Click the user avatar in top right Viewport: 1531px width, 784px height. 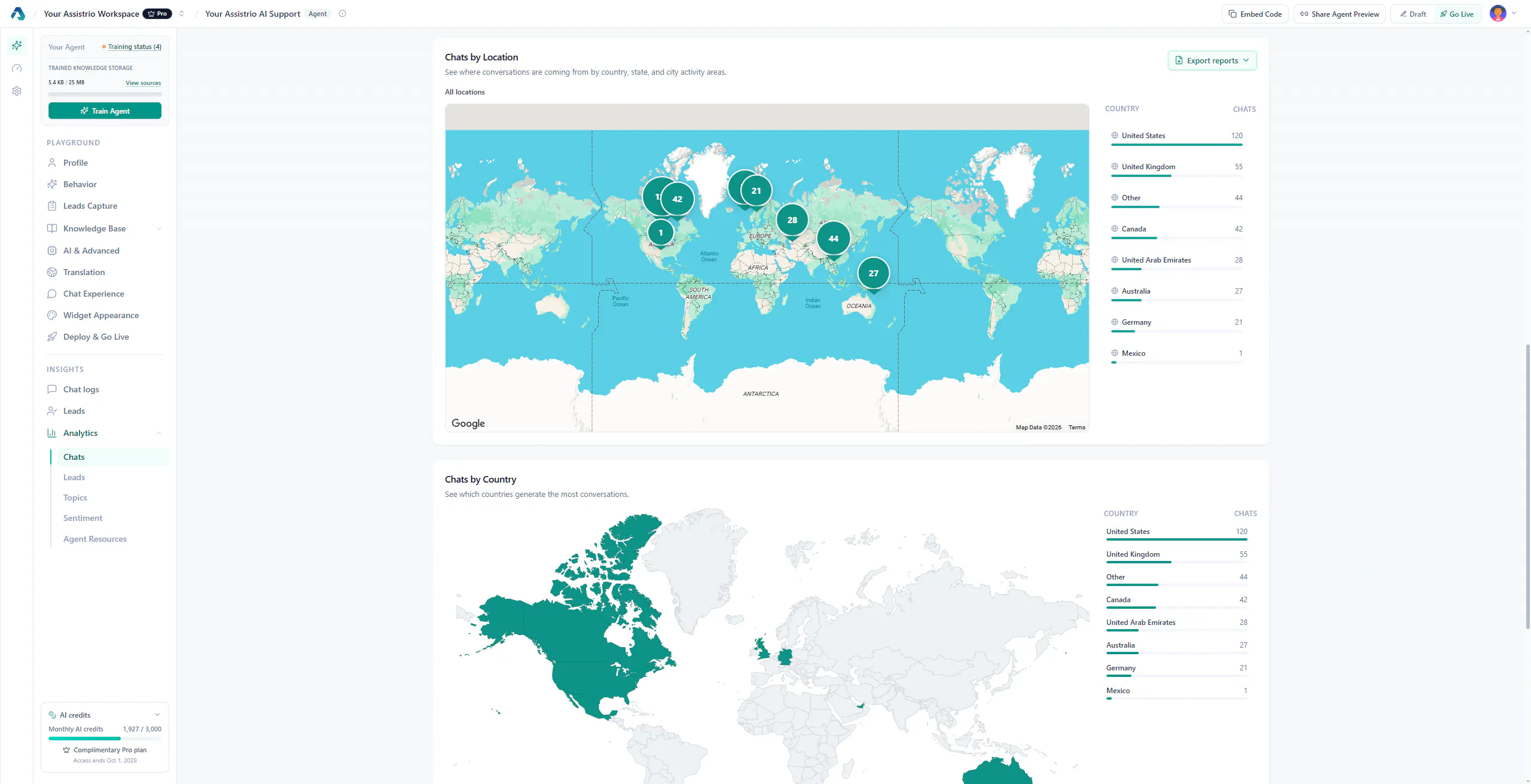pyautogui.click(x=1498, y=13)
